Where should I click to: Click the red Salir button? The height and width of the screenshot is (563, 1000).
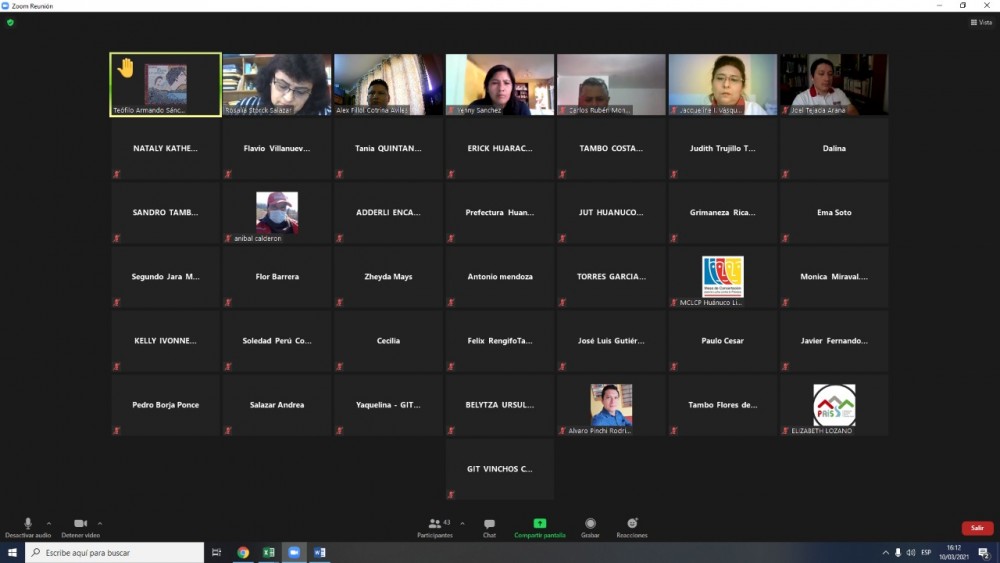coord(977,528)
